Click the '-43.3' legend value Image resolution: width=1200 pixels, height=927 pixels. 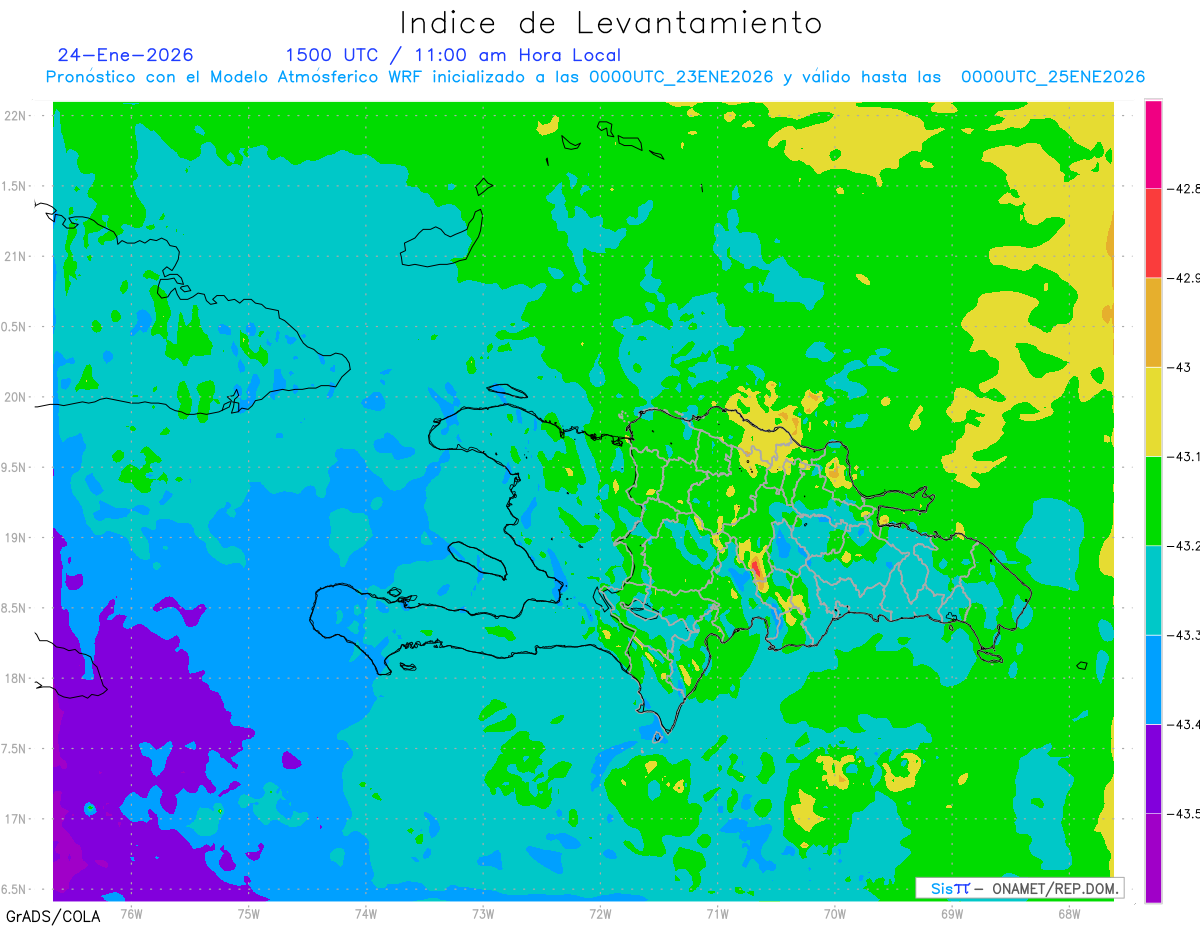coord(1184,635)
